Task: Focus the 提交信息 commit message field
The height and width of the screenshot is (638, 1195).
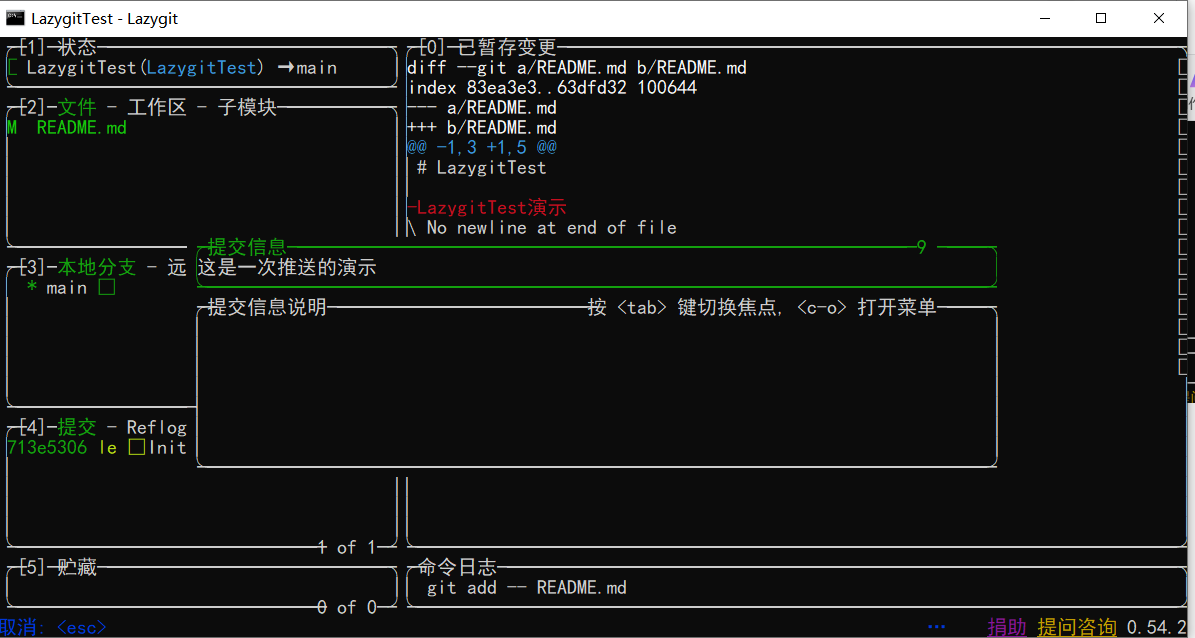Action: [x=597, y=268]
